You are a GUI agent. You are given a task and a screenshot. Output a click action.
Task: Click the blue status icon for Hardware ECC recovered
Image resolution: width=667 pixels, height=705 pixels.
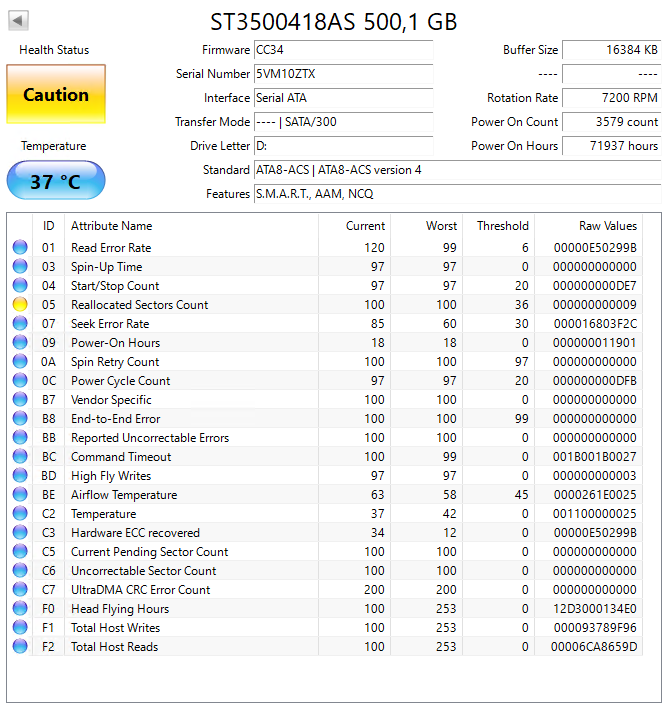(x=20, y=532)
